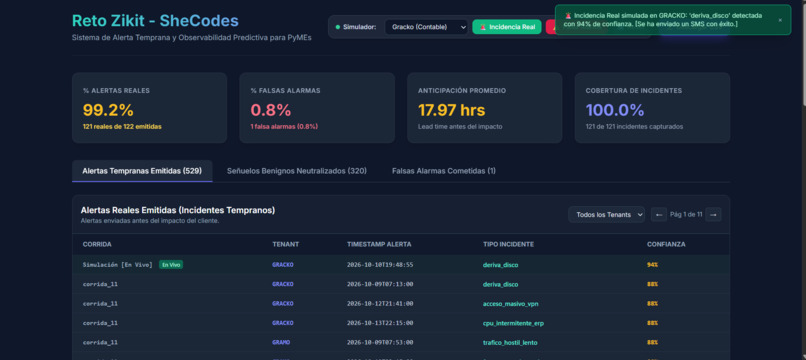Click Simulación [En Vivo] row label
This screenshot has height=360, width=806.
pos(118,264)
